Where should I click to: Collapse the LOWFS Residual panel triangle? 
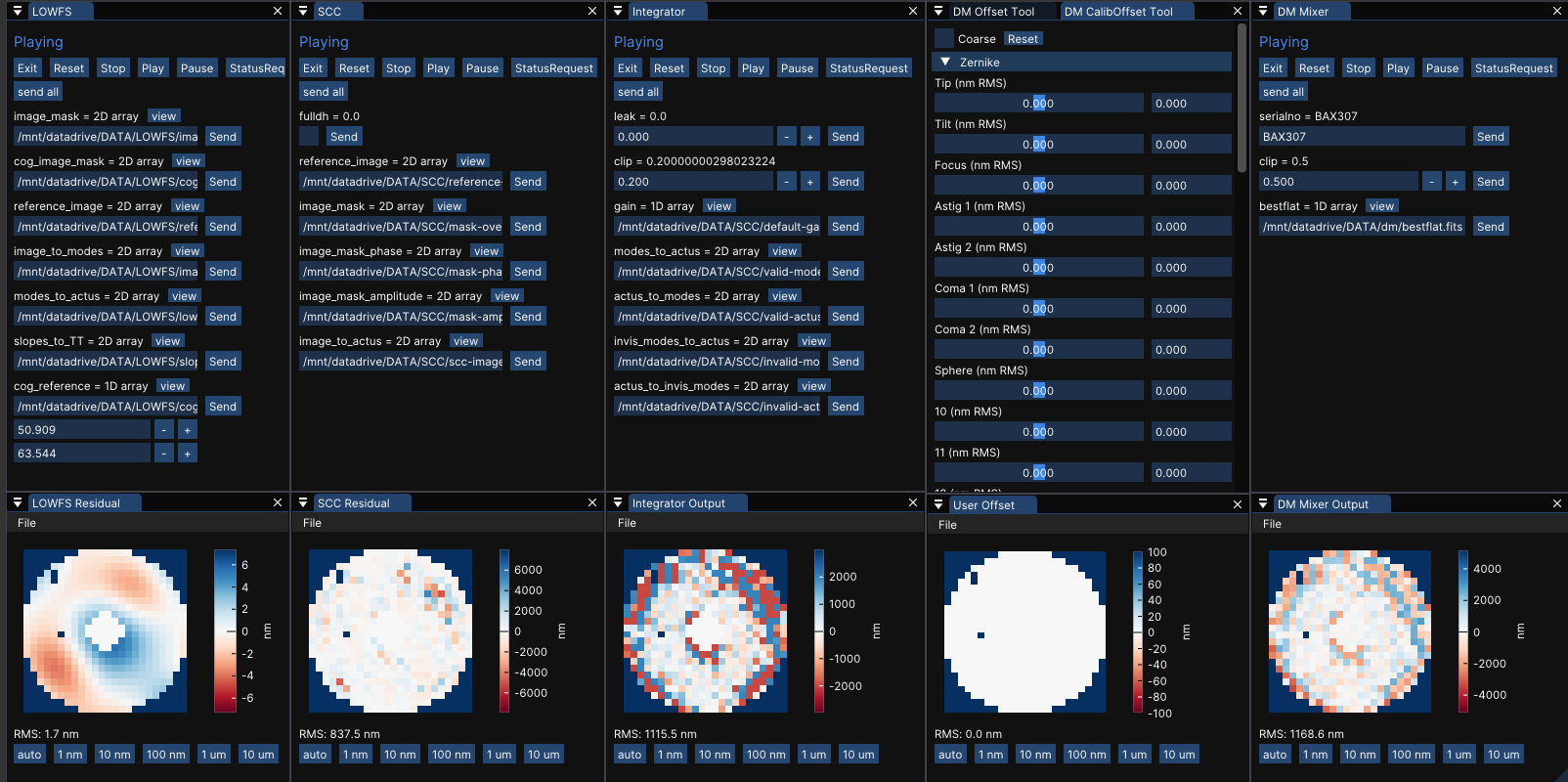18,502
